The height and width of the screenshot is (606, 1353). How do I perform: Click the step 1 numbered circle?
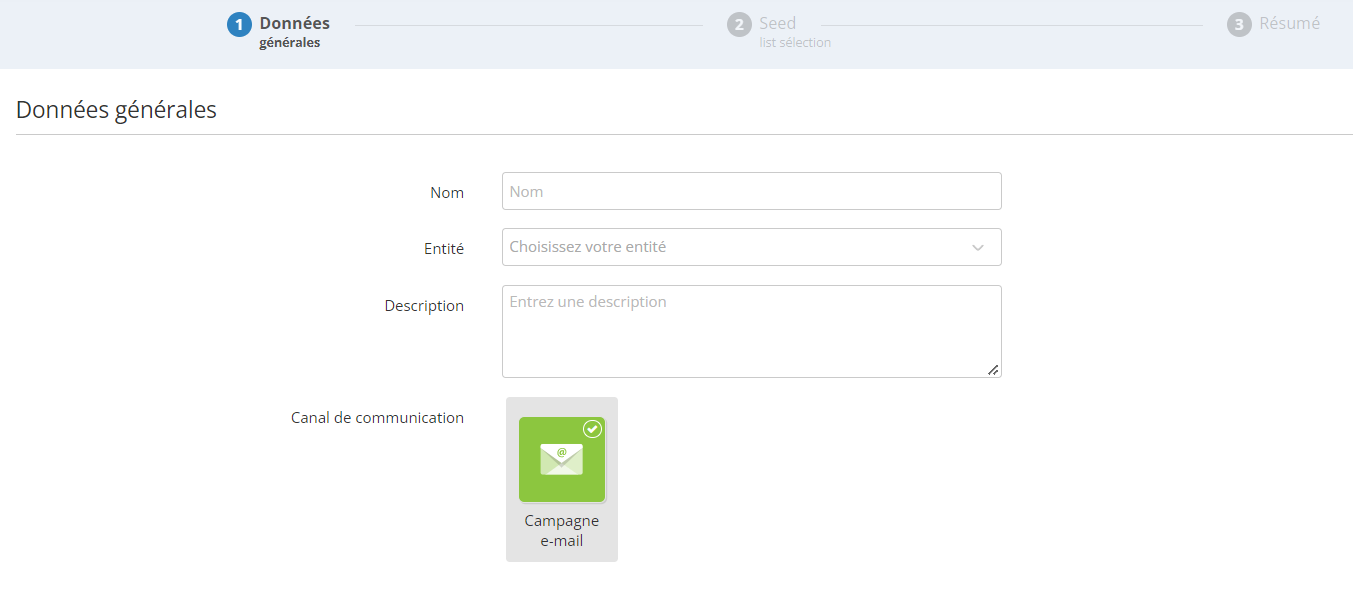coord(239,25)
